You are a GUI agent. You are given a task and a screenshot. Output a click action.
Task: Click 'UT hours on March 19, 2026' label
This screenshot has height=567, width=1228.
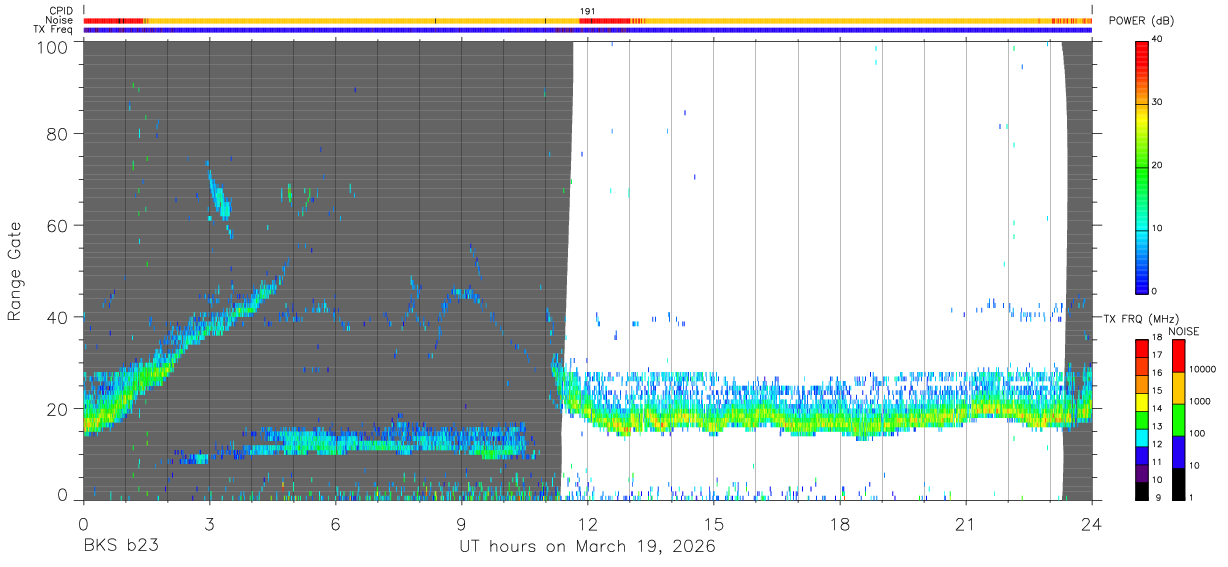pyautogui.click(x=587, y=547)
